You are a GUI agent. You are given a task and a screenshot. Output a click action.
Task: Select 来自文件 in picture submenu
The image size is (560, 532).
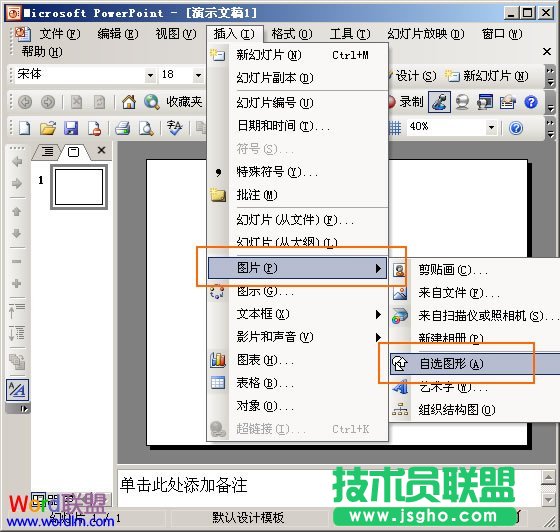click(475, 293)
